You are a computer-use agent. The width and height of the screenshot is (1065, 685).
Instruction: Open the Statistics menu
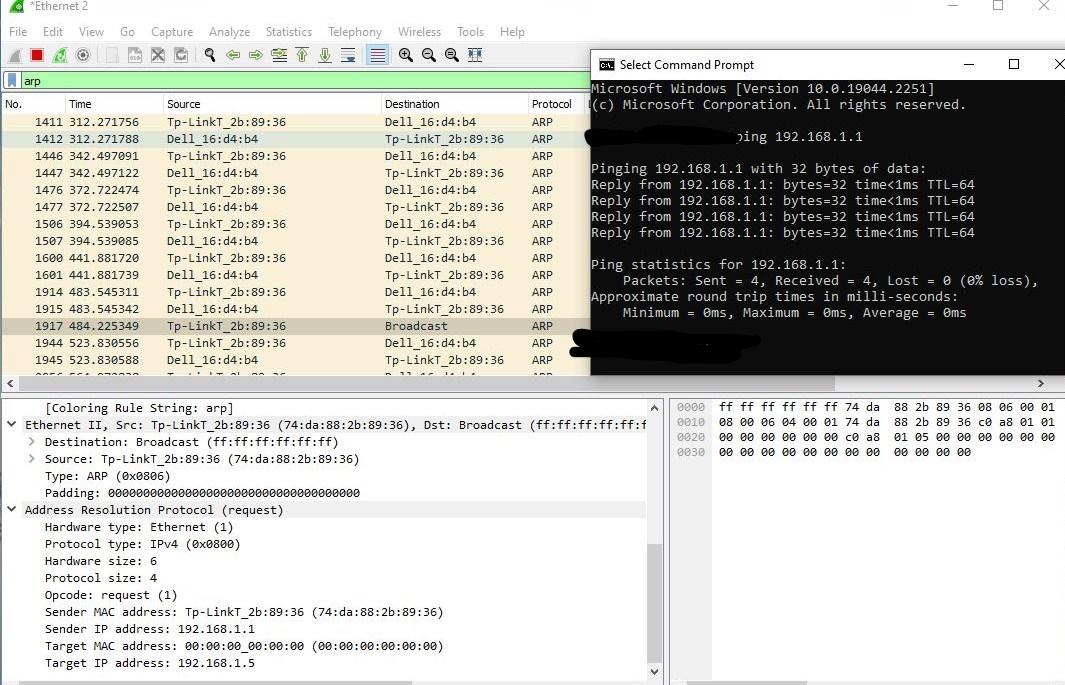pyautogui.click(x=289, y=32)
